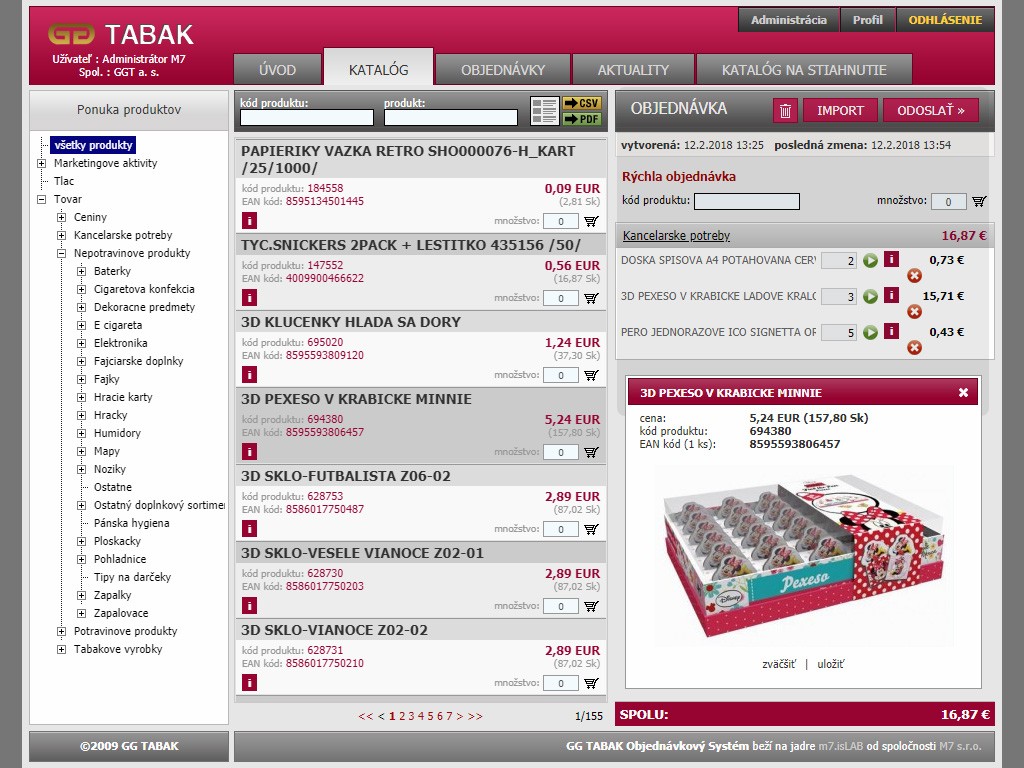1024x768 pixels.
Task: Click quick order množstvo field
Action: tap(948, 201)
